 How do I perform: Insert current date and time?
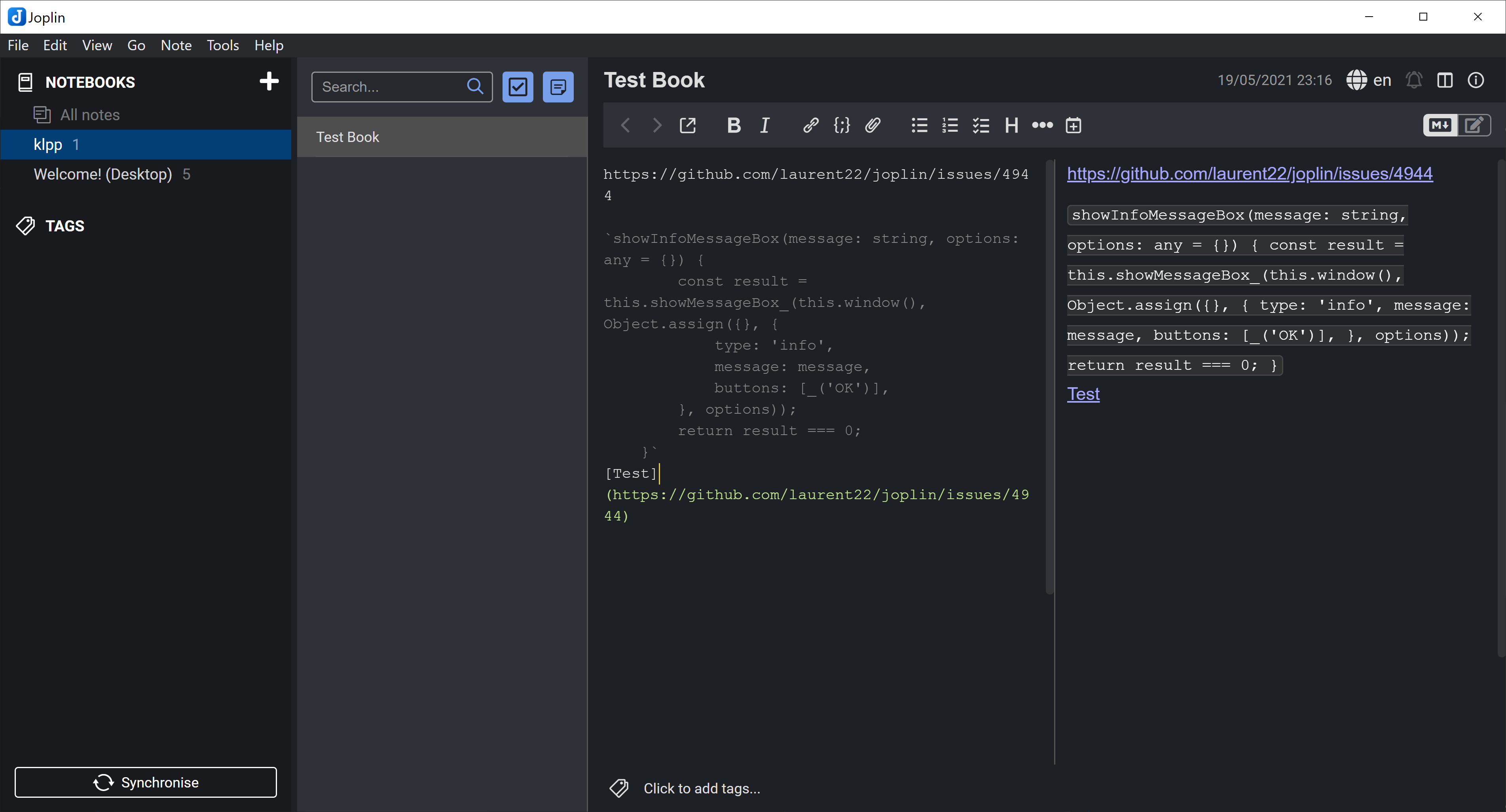pos(1074,125)
